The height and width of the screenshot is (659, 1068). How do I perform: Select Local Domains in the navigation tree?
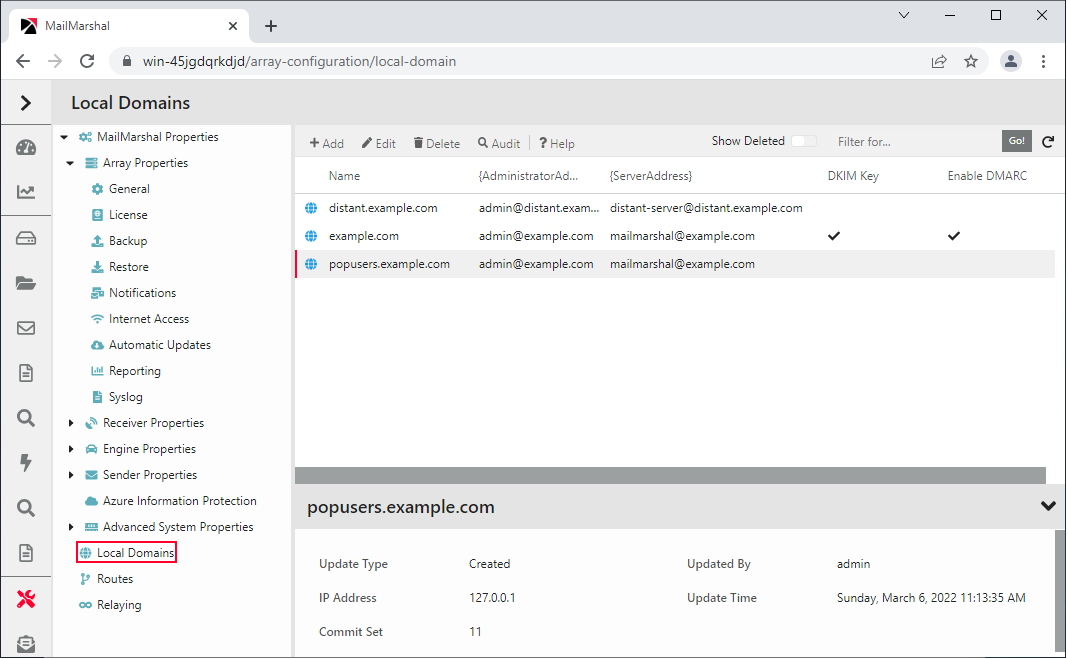126,552
